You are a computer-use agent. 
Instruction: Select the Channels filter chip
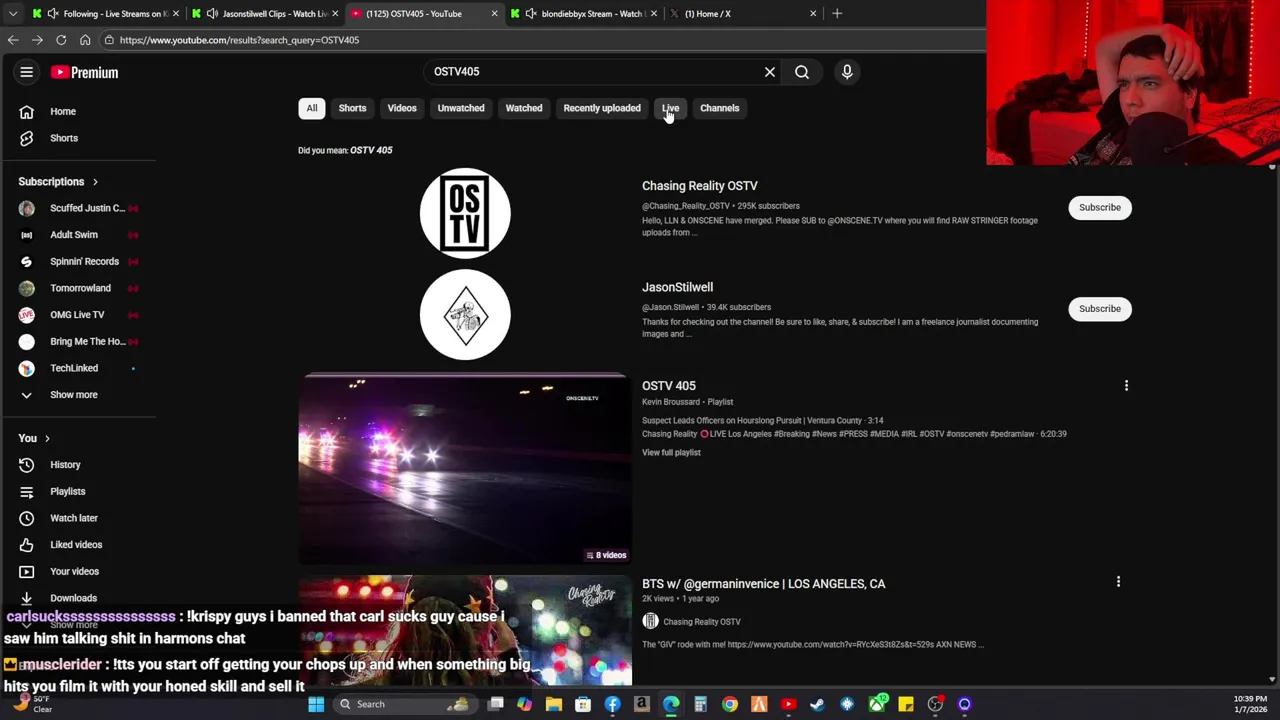click(720, 108)
